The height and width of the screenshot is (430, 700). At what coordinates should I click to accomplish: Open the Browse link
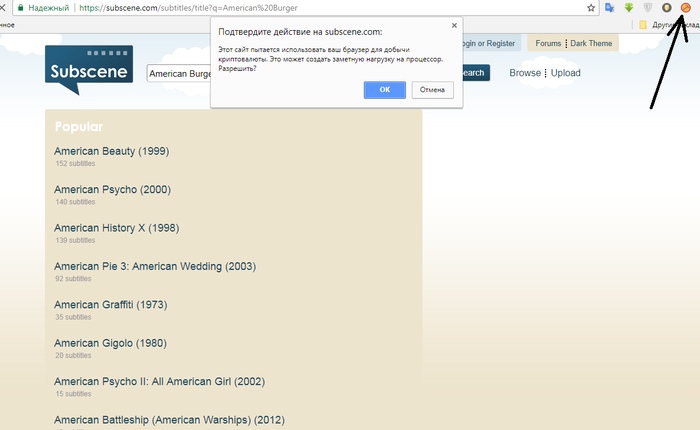click(x=525, y=73)
